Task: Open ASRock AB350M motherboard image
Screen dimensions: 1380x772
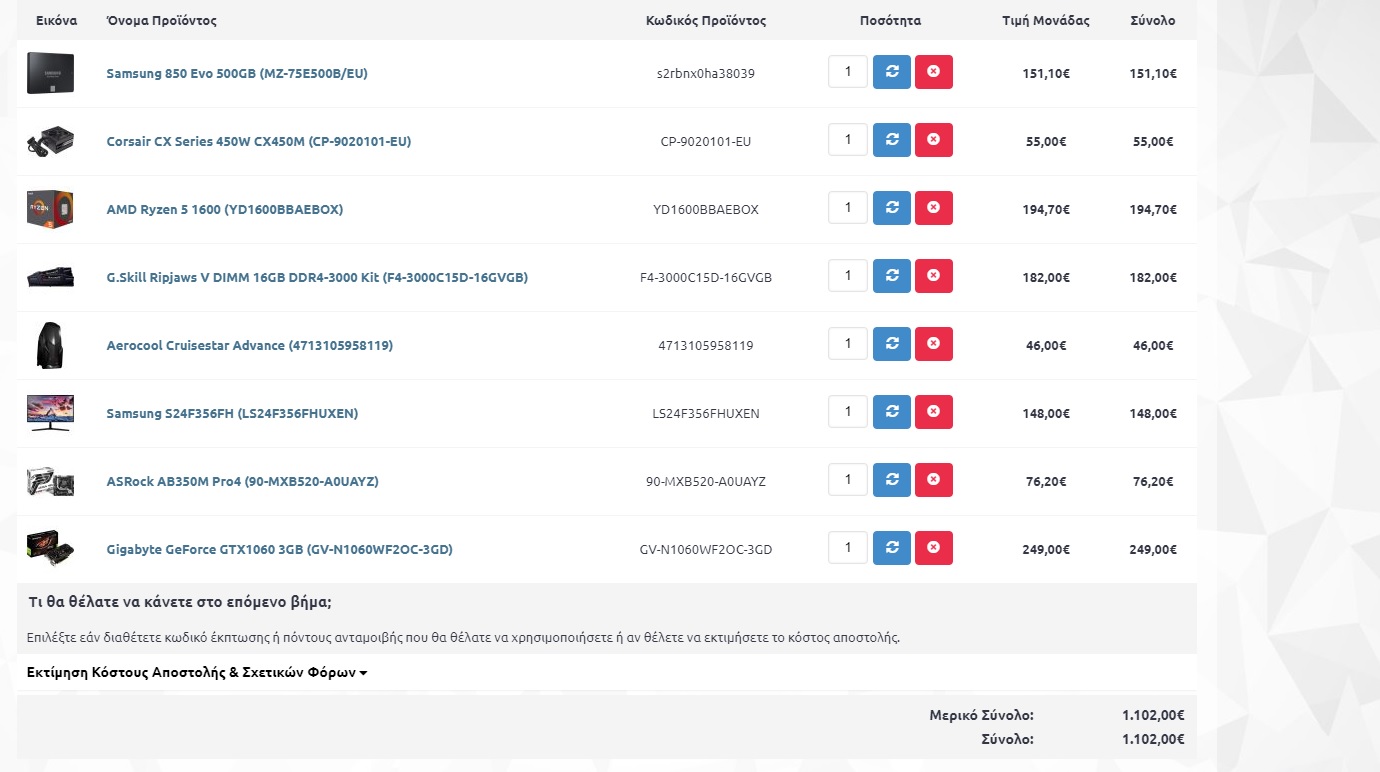Action: [x=50, y=481]
